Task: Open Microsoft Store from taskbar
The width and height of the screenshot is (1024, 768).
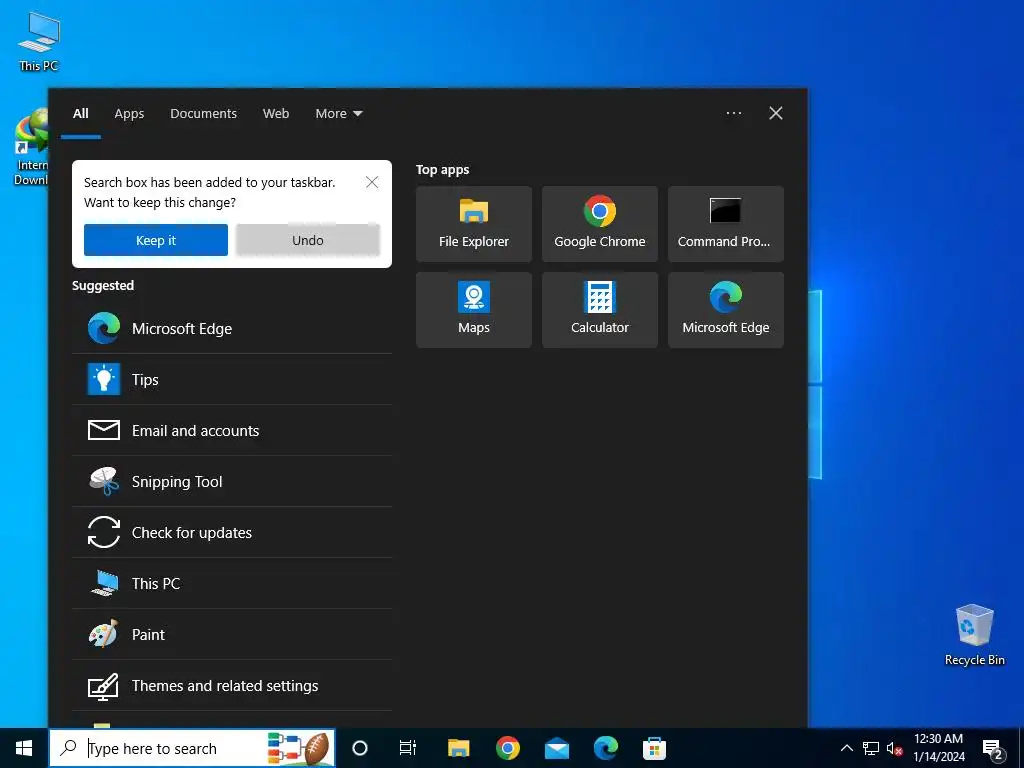Action: (654, 748)
